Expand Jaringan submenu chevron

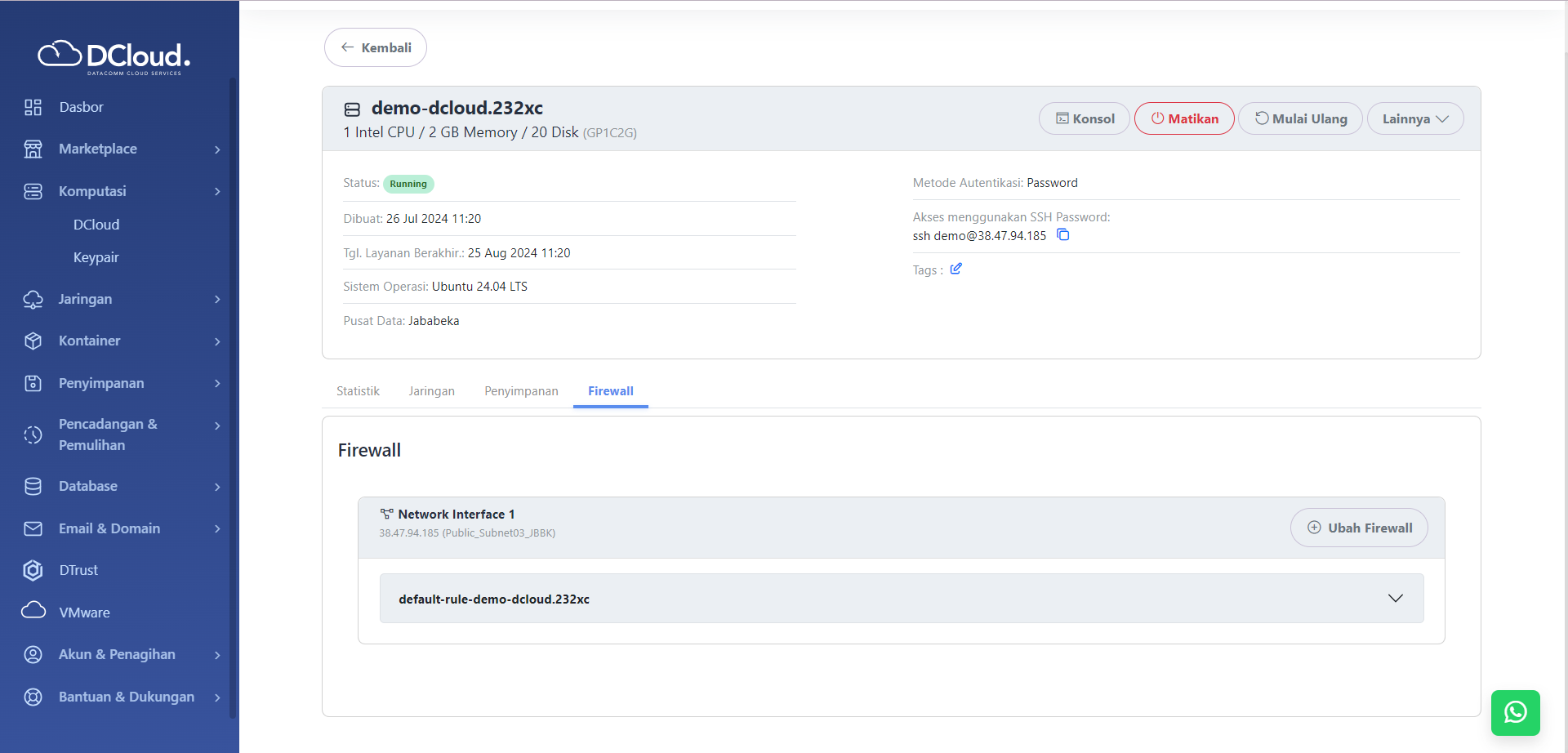point(217,299)
